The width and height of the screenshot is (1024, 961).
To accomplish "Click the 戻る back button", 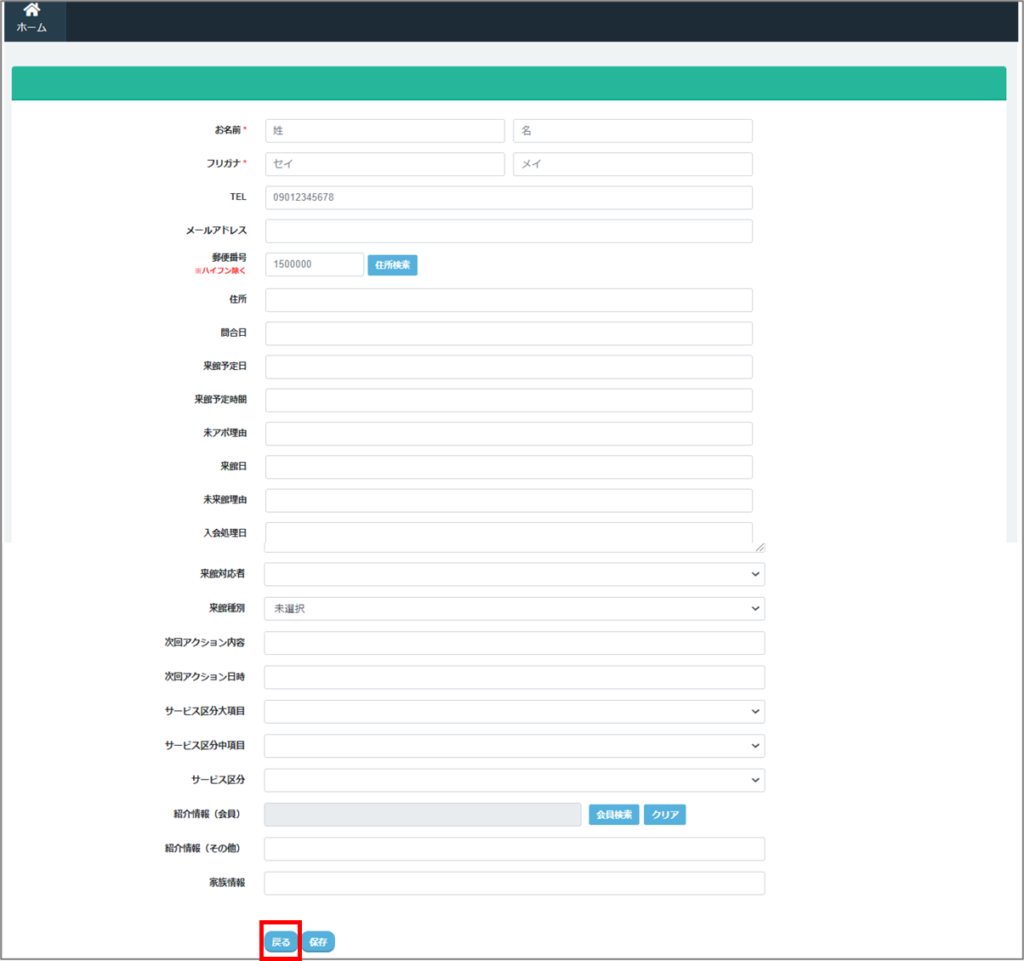I will [x=281, y=942].
